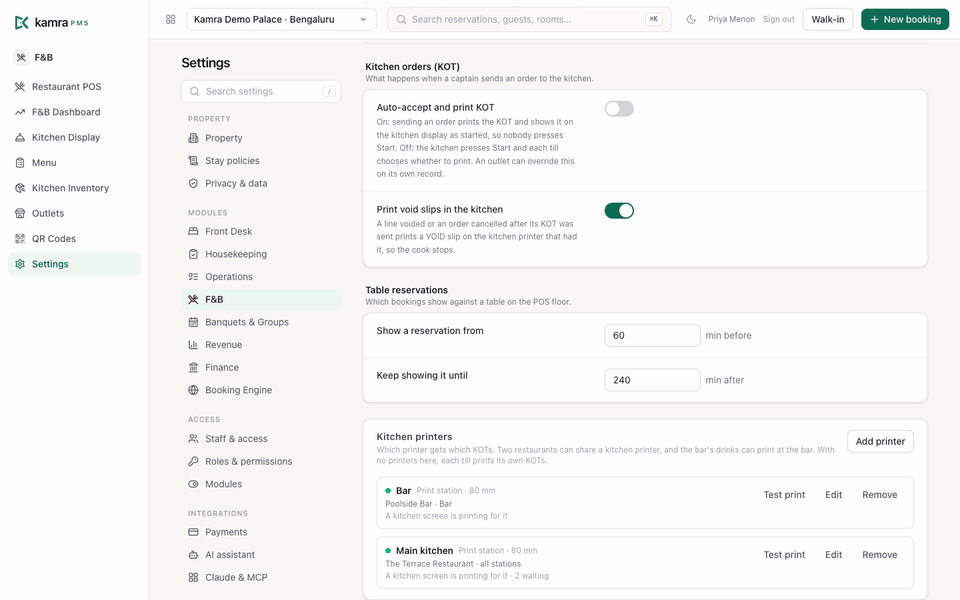Image resolution: width=960 pixels, height=600 pixels.
Task: Click the Booking Engine globe icon
Action: (x=193, y=390)
